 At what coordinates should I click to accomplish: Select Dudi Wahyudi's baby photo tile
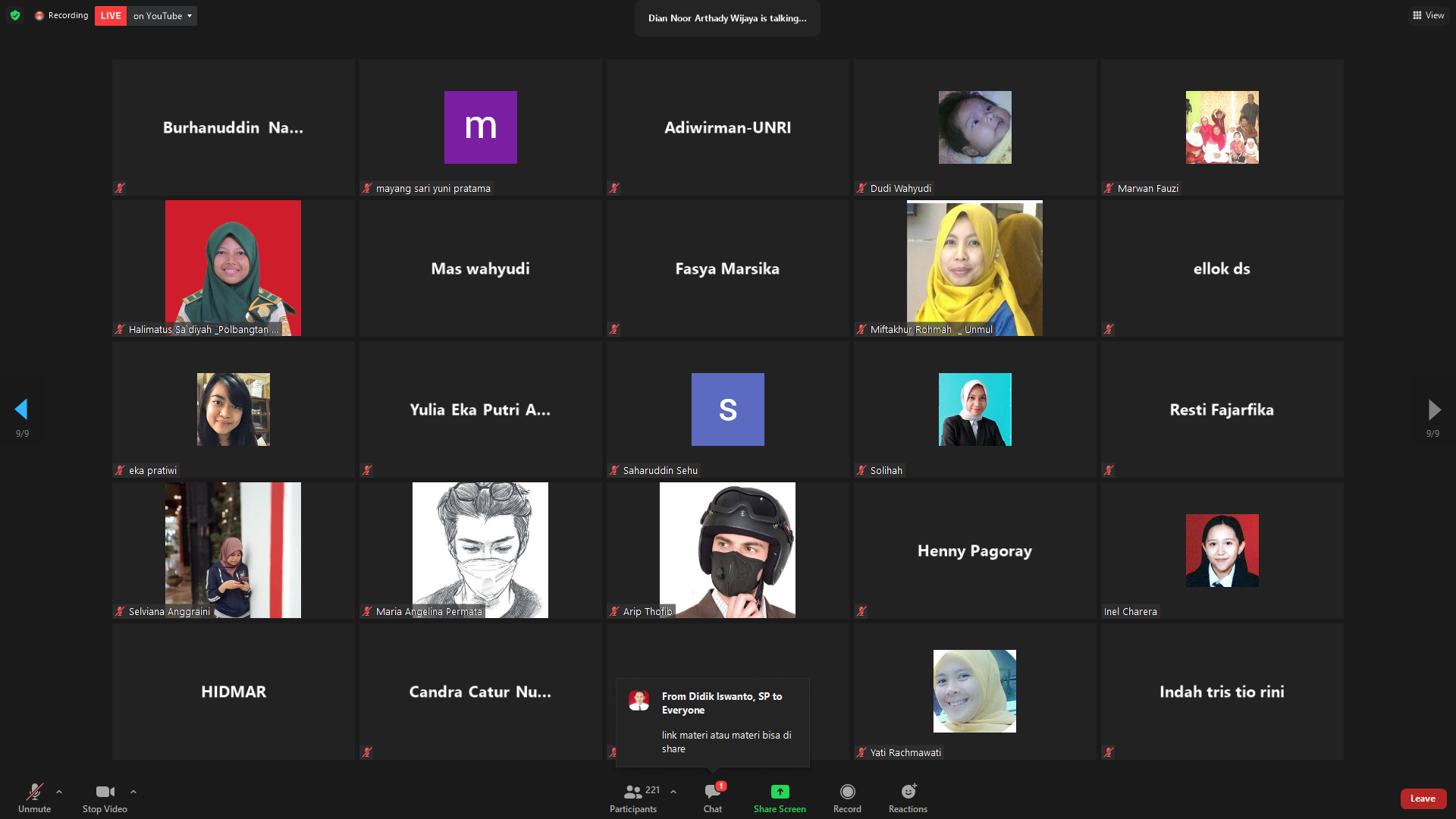(x=975, y=127)
